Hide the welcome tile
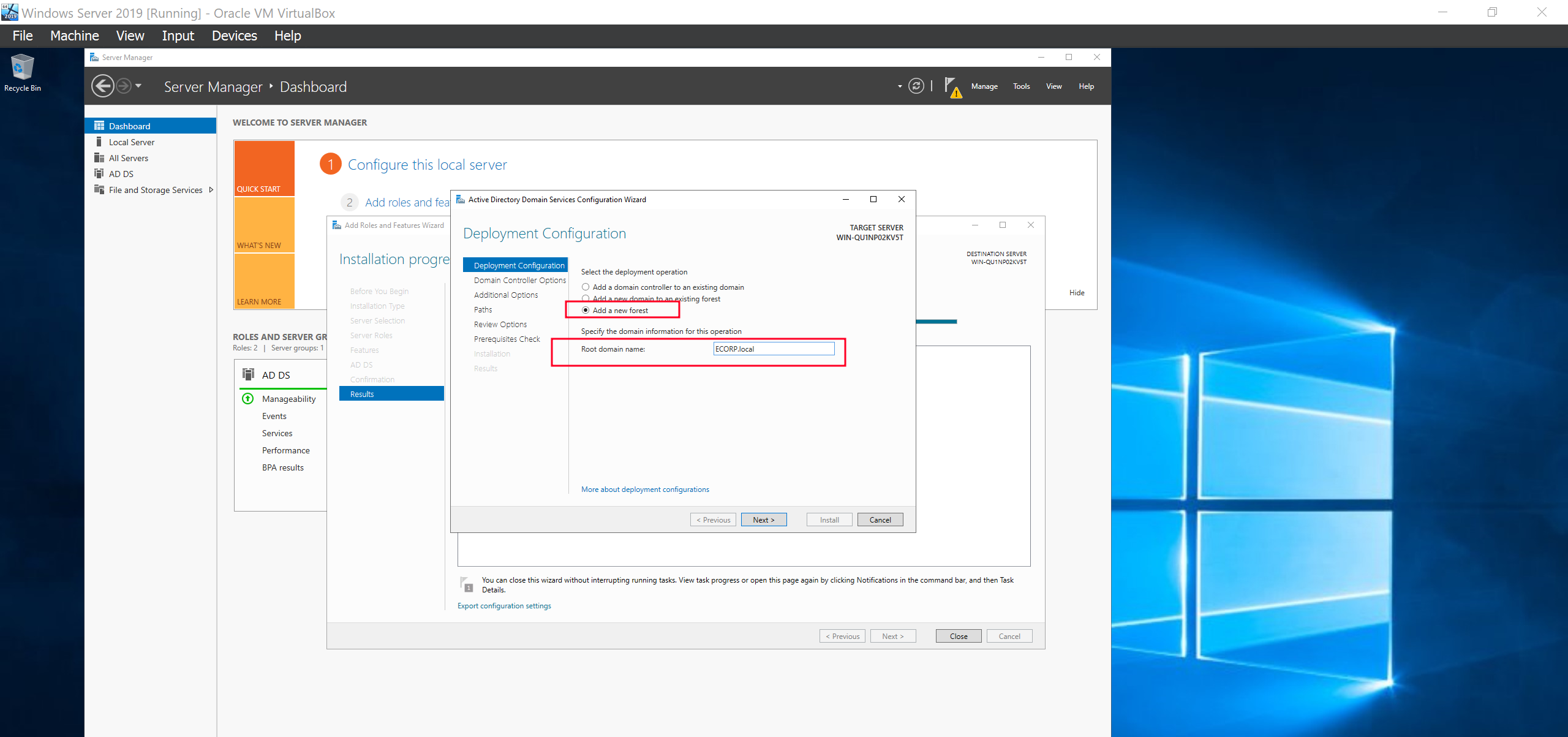Image resolution: width=1568 pixels, height=737 pixels. click(x=1077, y=292)
